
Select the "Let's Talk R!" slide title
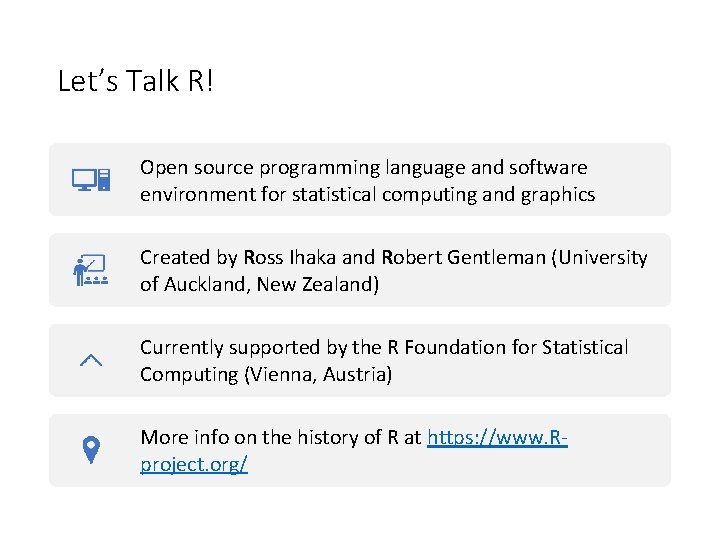pos(136,81)
